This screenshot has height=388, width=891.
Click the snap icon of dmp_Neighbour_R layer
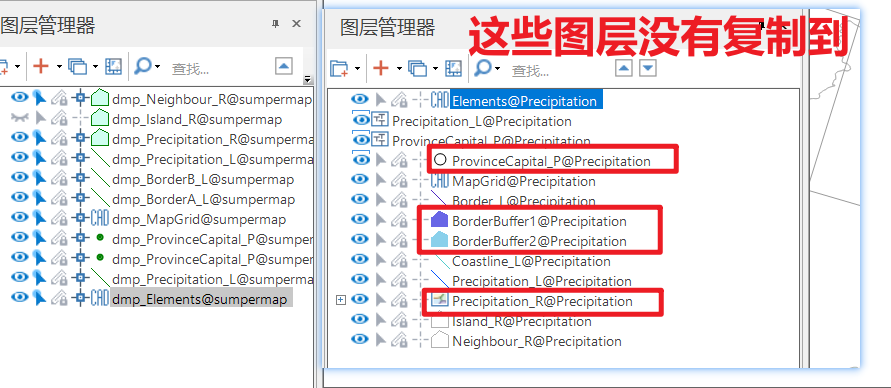click(x=80, y=99)
